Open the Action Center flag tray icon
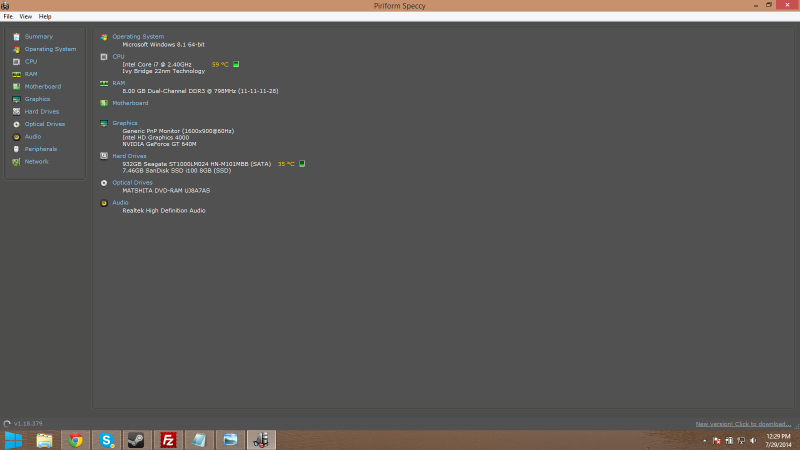Image resolution: width=800 pixels, height=450 pixels. tap(717, 440)
